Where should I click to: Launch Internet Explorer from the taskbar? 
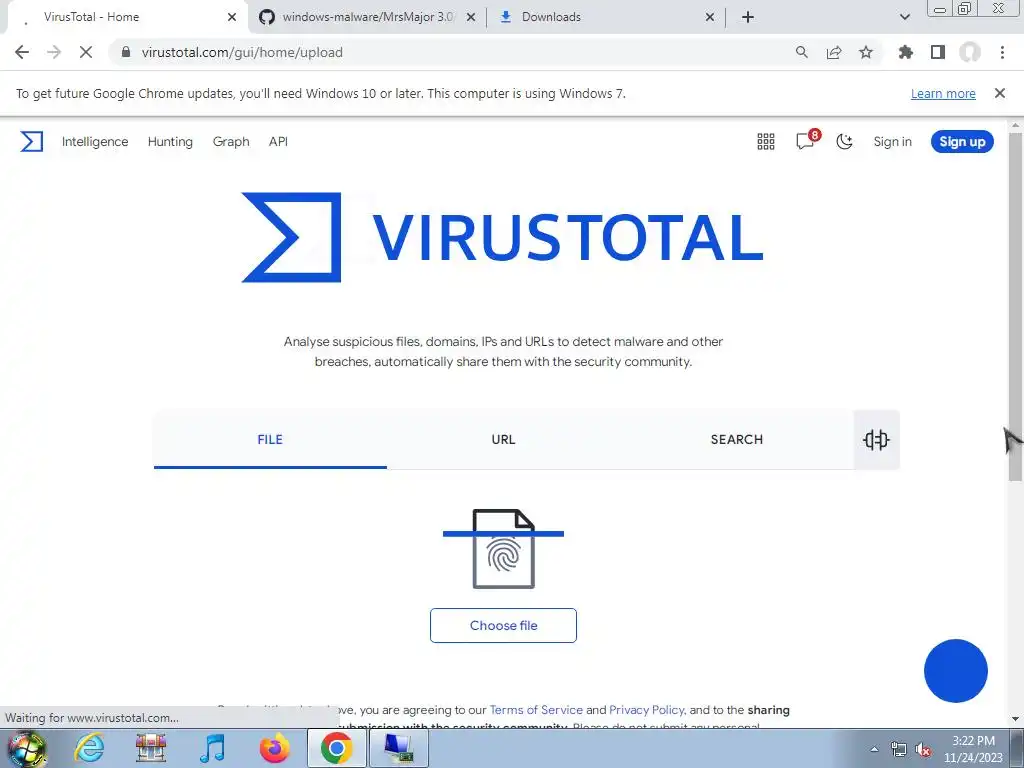pos(89,748)
